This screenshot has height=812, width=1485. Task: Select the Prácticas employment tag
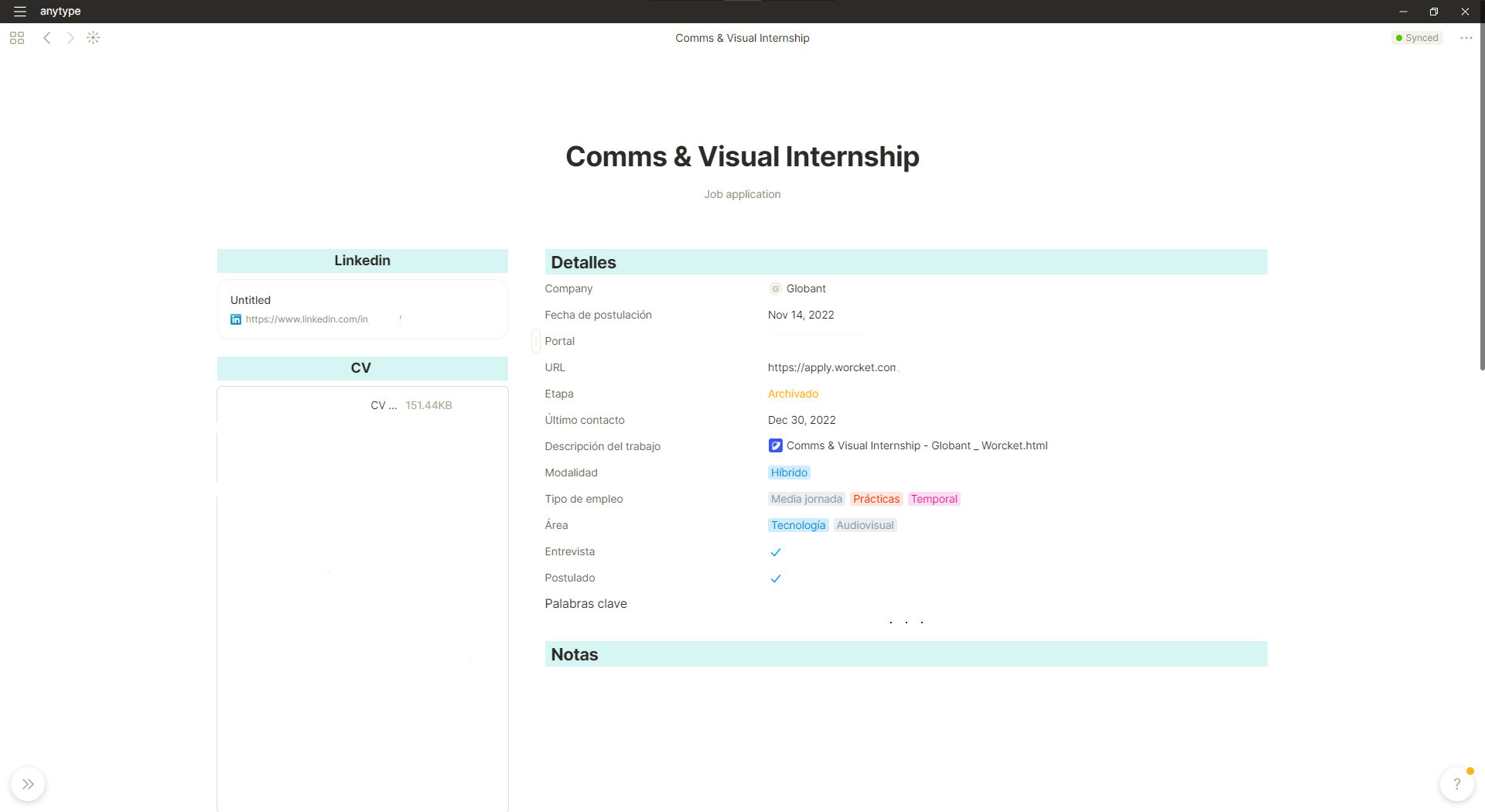pyautogui.click(x=876, y=499)
